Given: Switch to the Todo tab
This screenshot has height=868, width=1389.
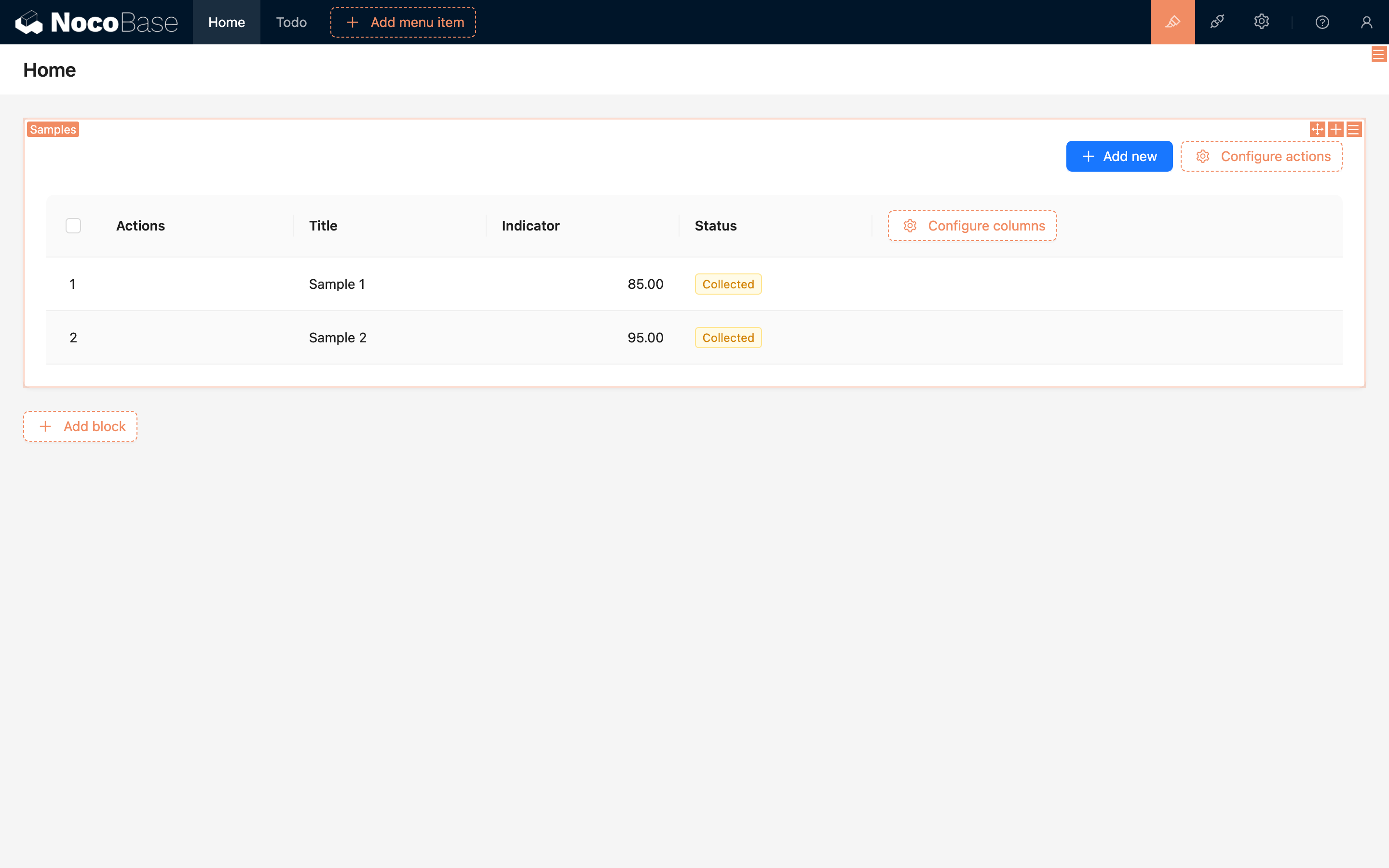Looking at the screenshot, I should (291, 22).
